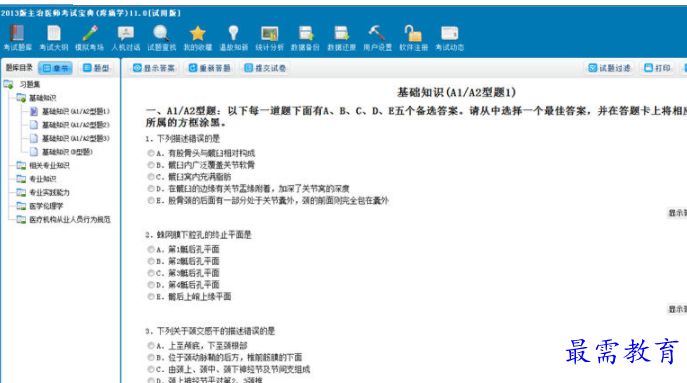The height and width of the screenshot is (383, 687).
Task: Click the heading 基础知识(A1/A2型题1)
Action: click(456, 92)
